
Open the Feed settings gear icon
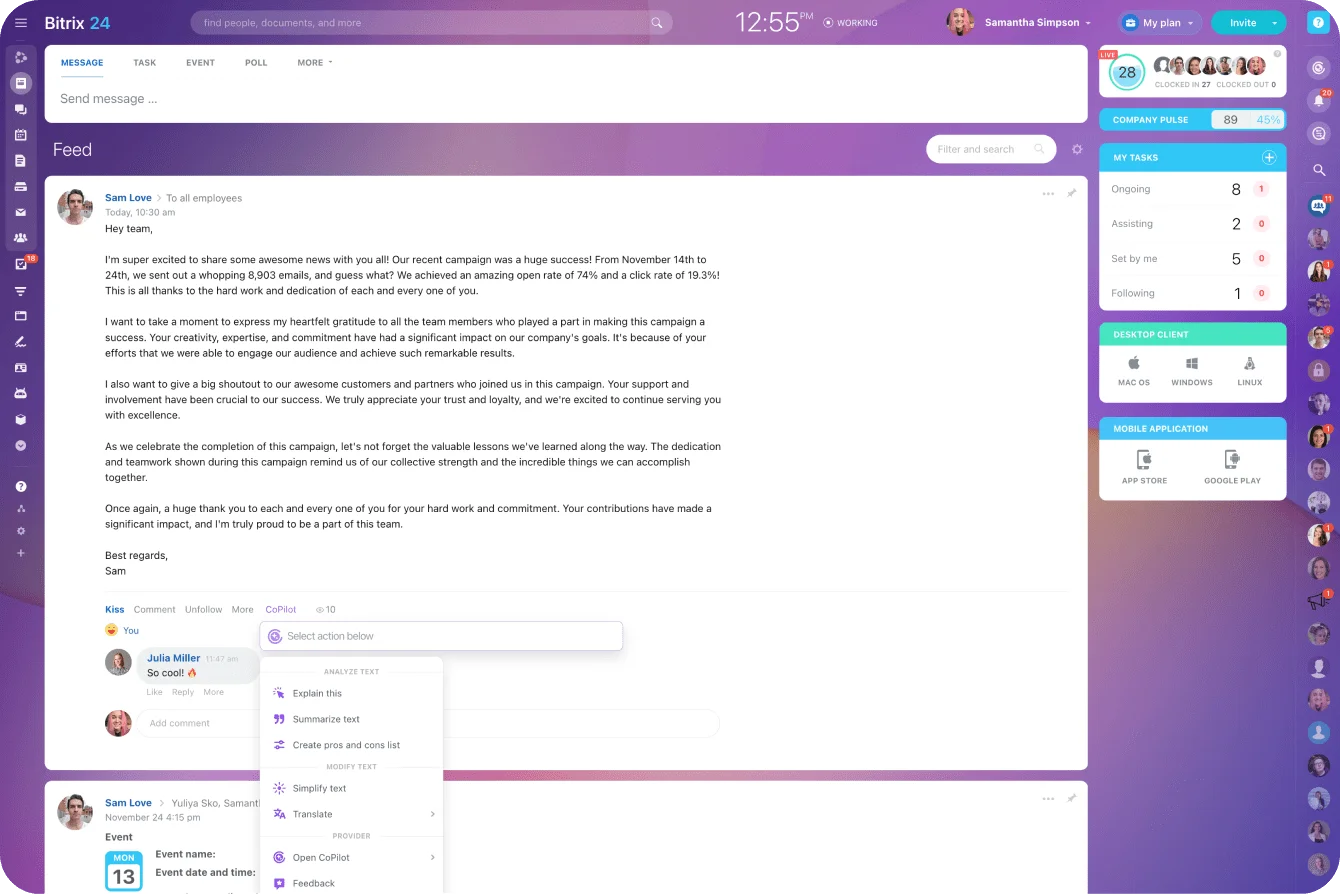click(x=1077, y=149)
